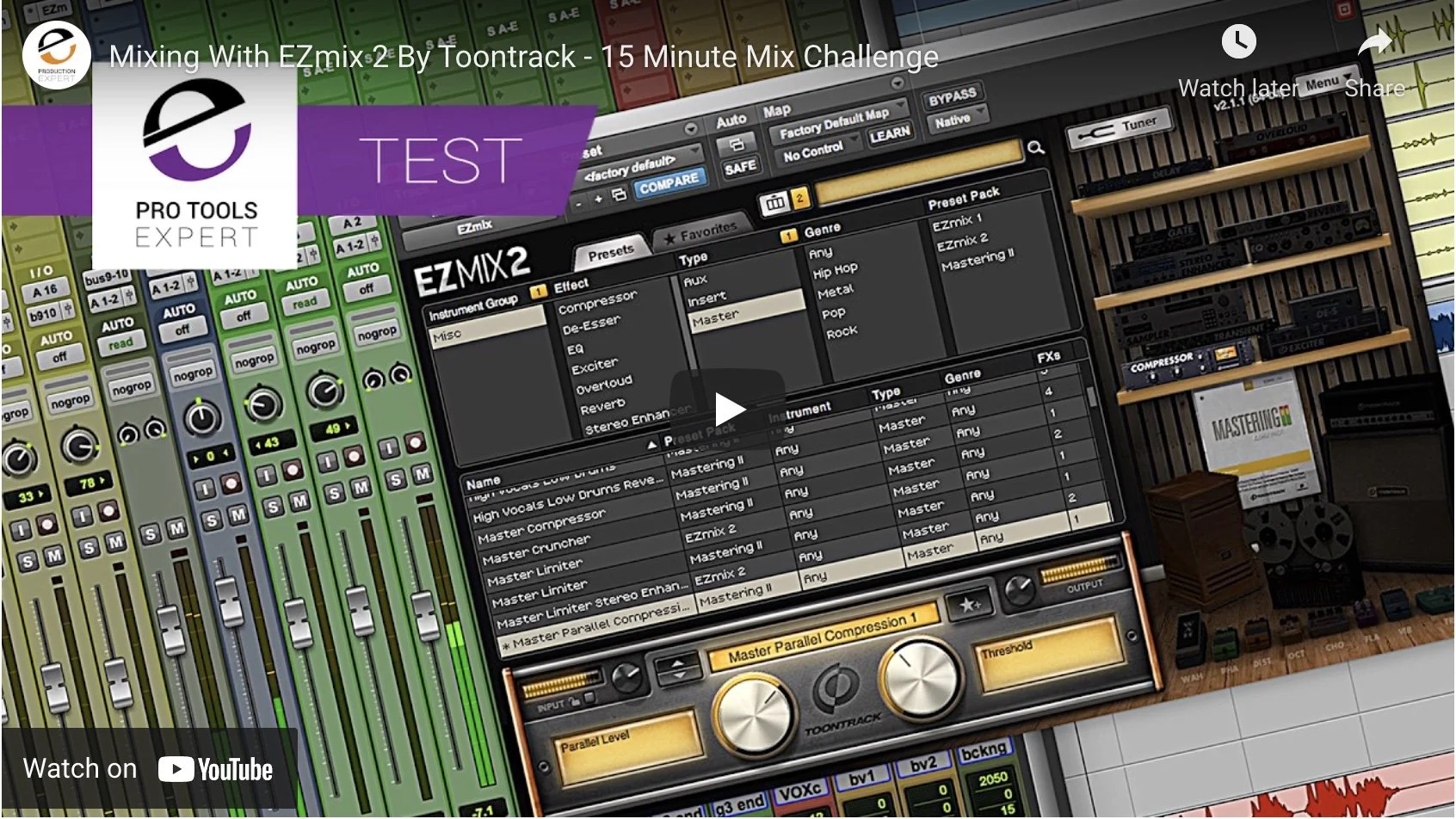Open the video via Watch on YouTube
The width and height of the screenshot is (1456, 819).
[148, 769]
